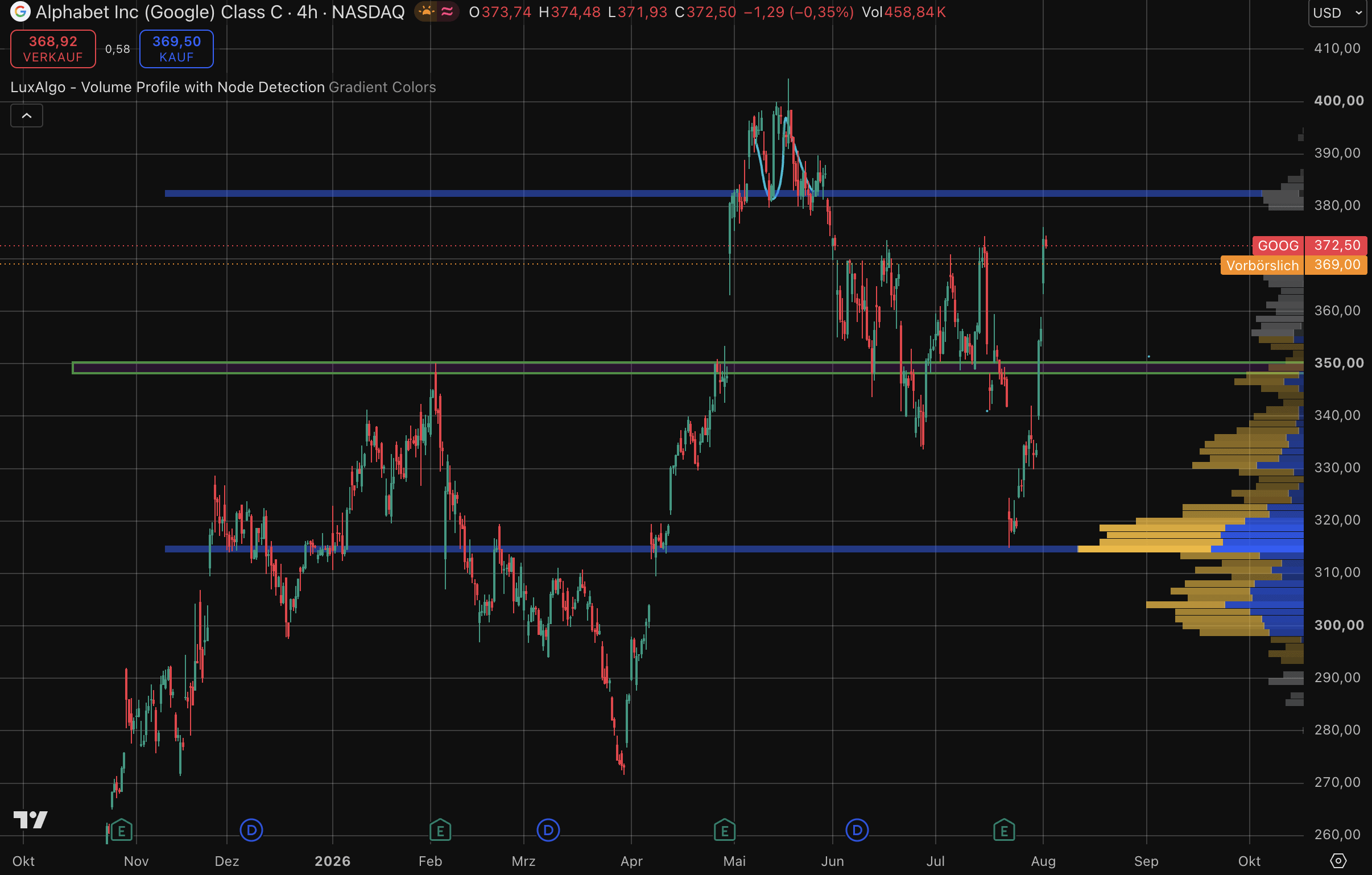The width and height of the screenshot is (1372, 875).
Task: Click the Vol 458,84K reading
Action: 904,12
